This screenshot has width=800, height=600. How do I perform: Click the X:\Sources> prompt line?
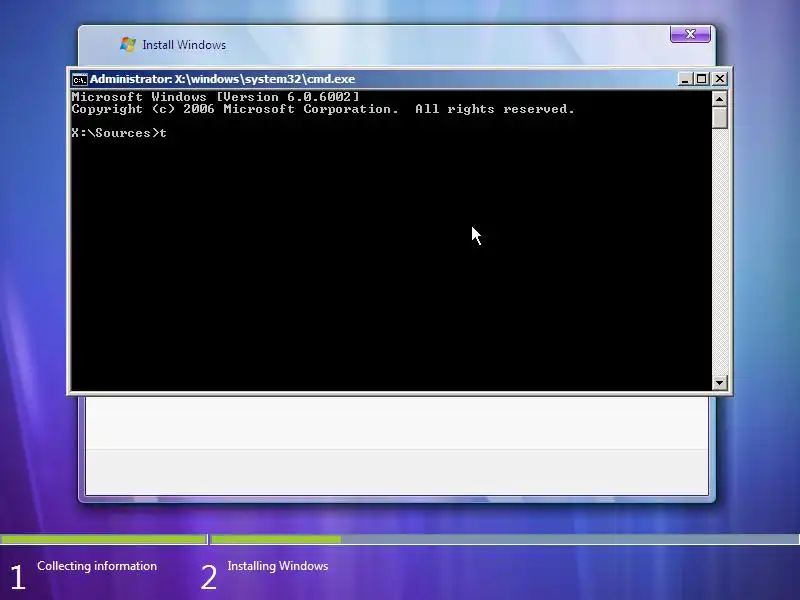pos(119,133)
